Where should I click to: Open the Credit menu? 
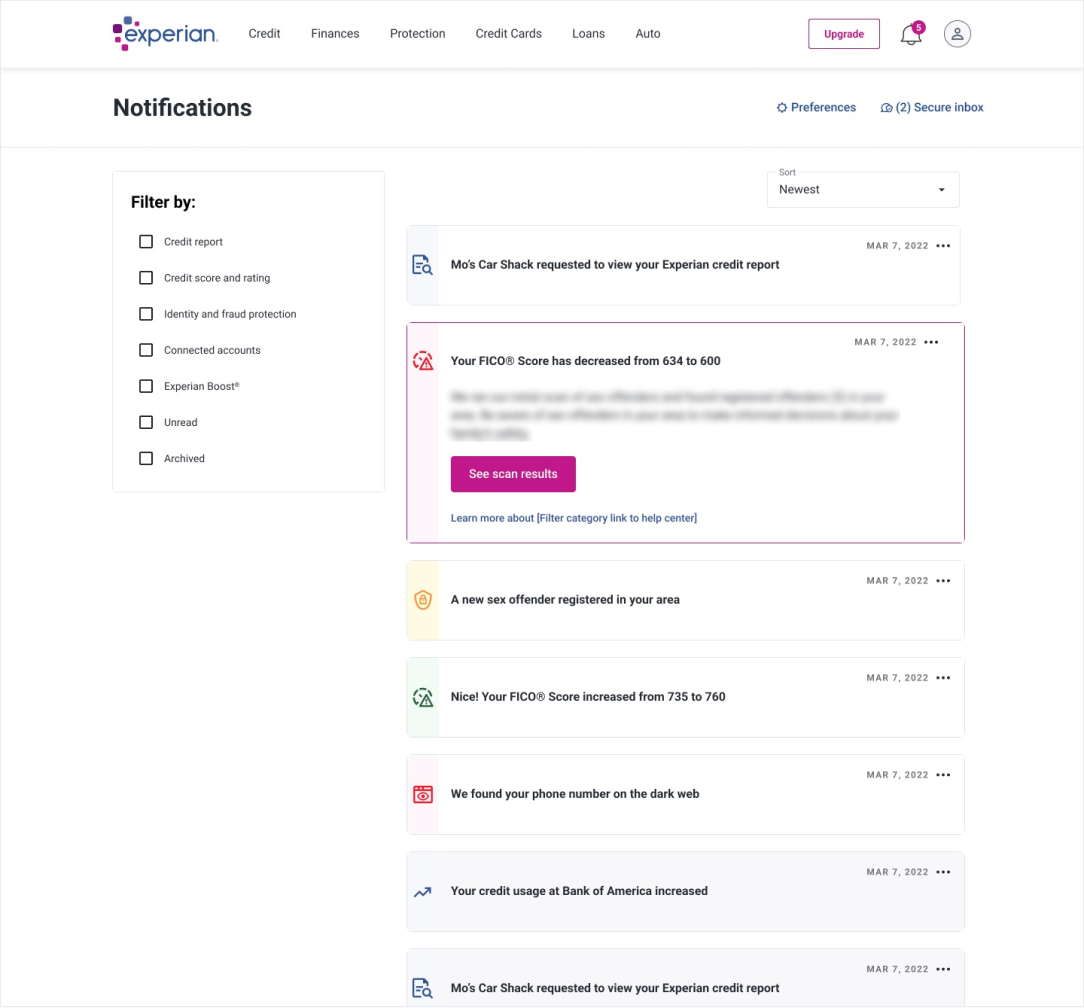(x=264, y=33)
